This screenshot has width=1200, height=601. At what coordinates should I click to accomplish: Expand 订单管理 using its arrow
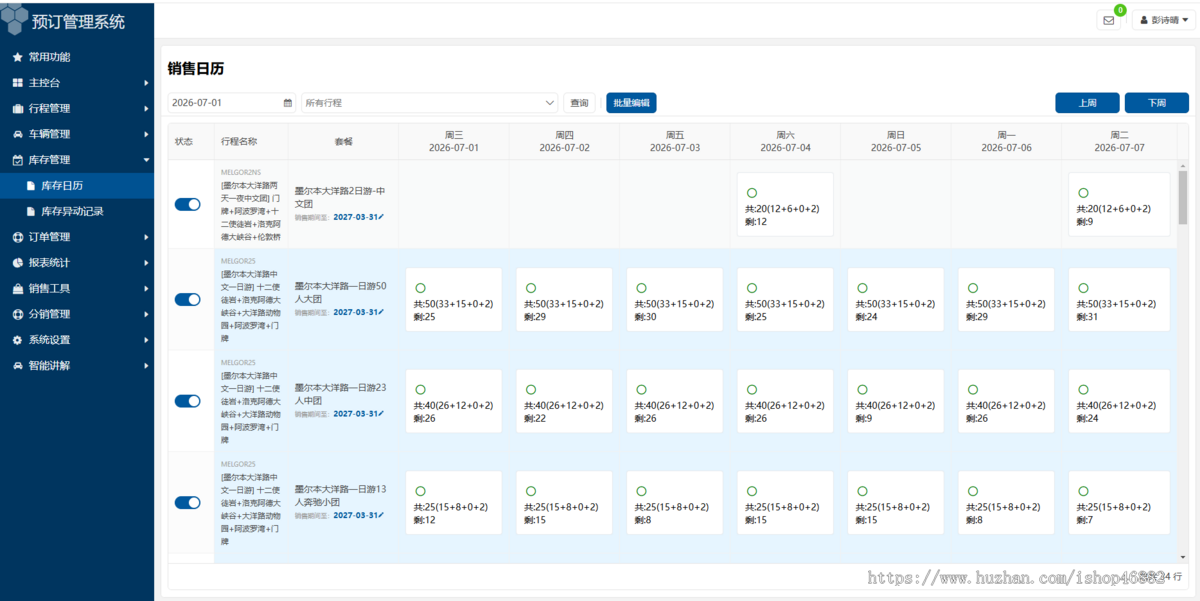(x=146, y=237)
